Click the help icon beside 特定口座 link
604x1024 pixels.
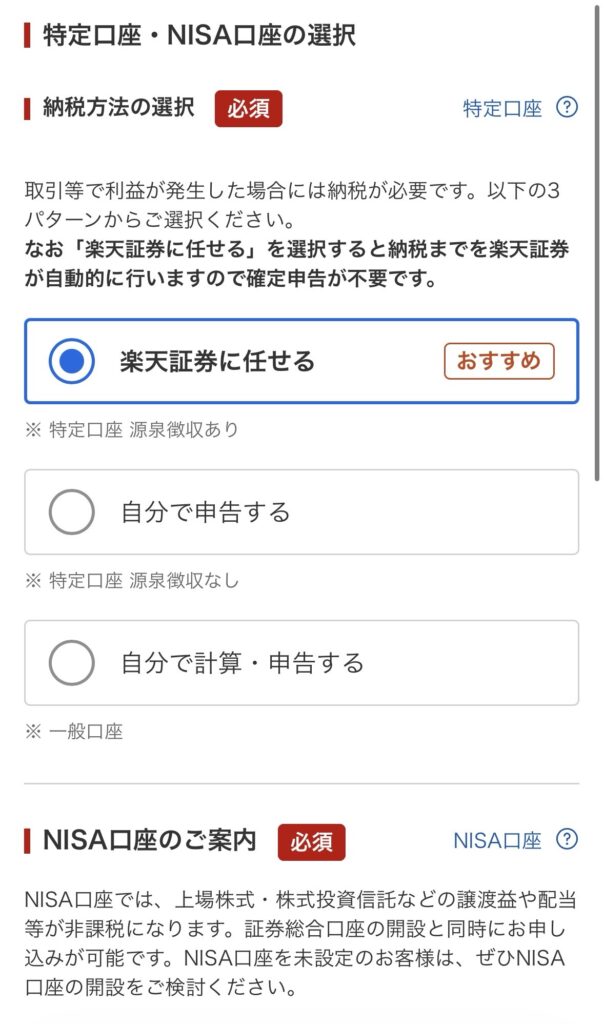(567, 108)
